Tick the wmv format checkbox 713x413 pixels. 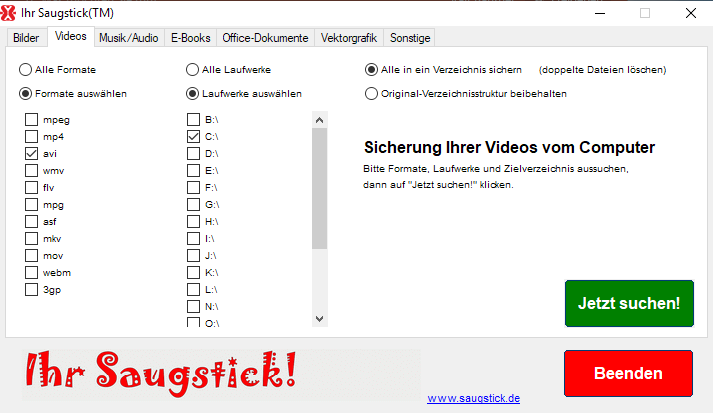click(31, 171)
